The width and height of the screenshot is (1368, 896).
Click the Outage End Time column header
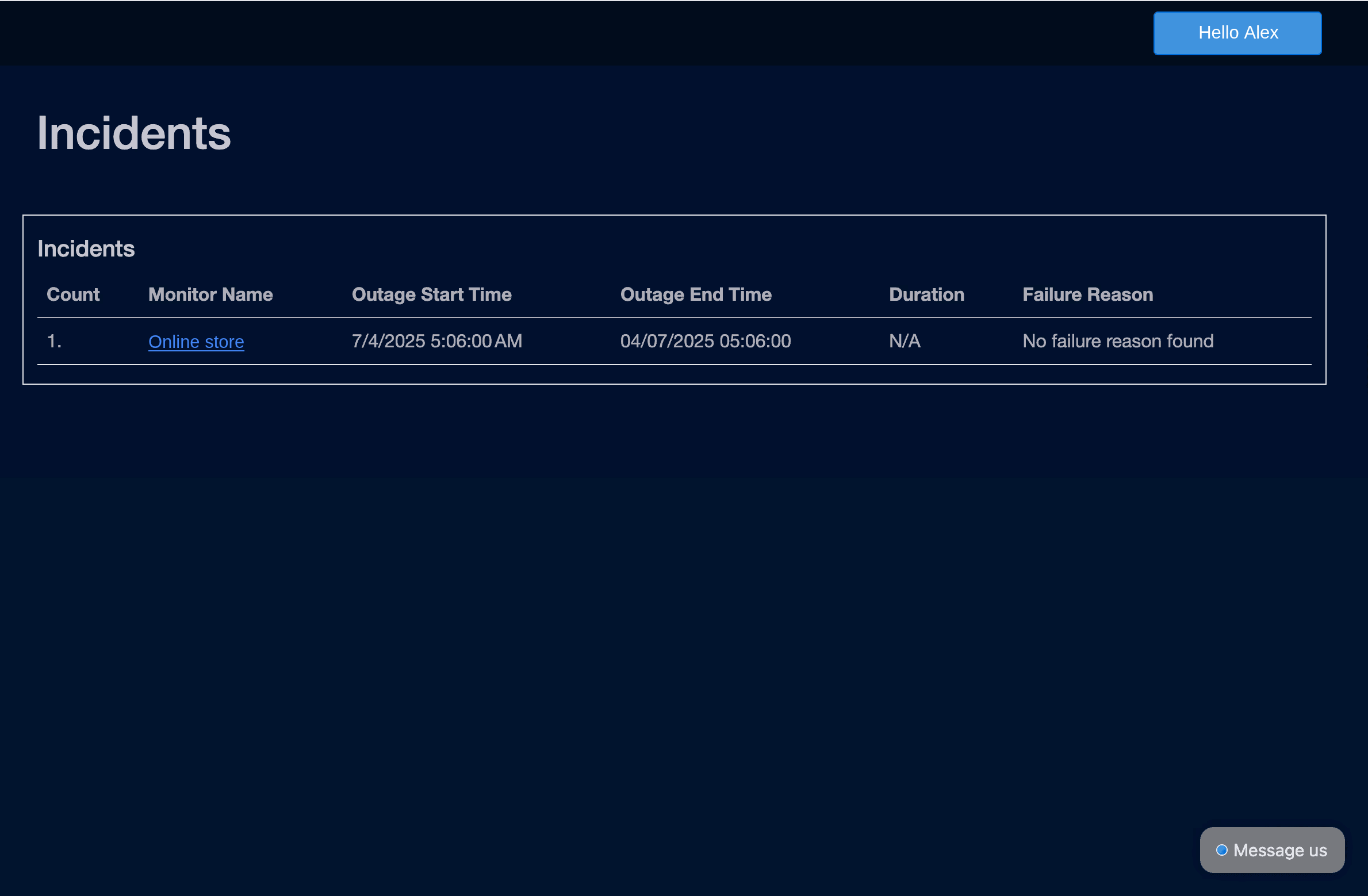click(x=696, y=294)
